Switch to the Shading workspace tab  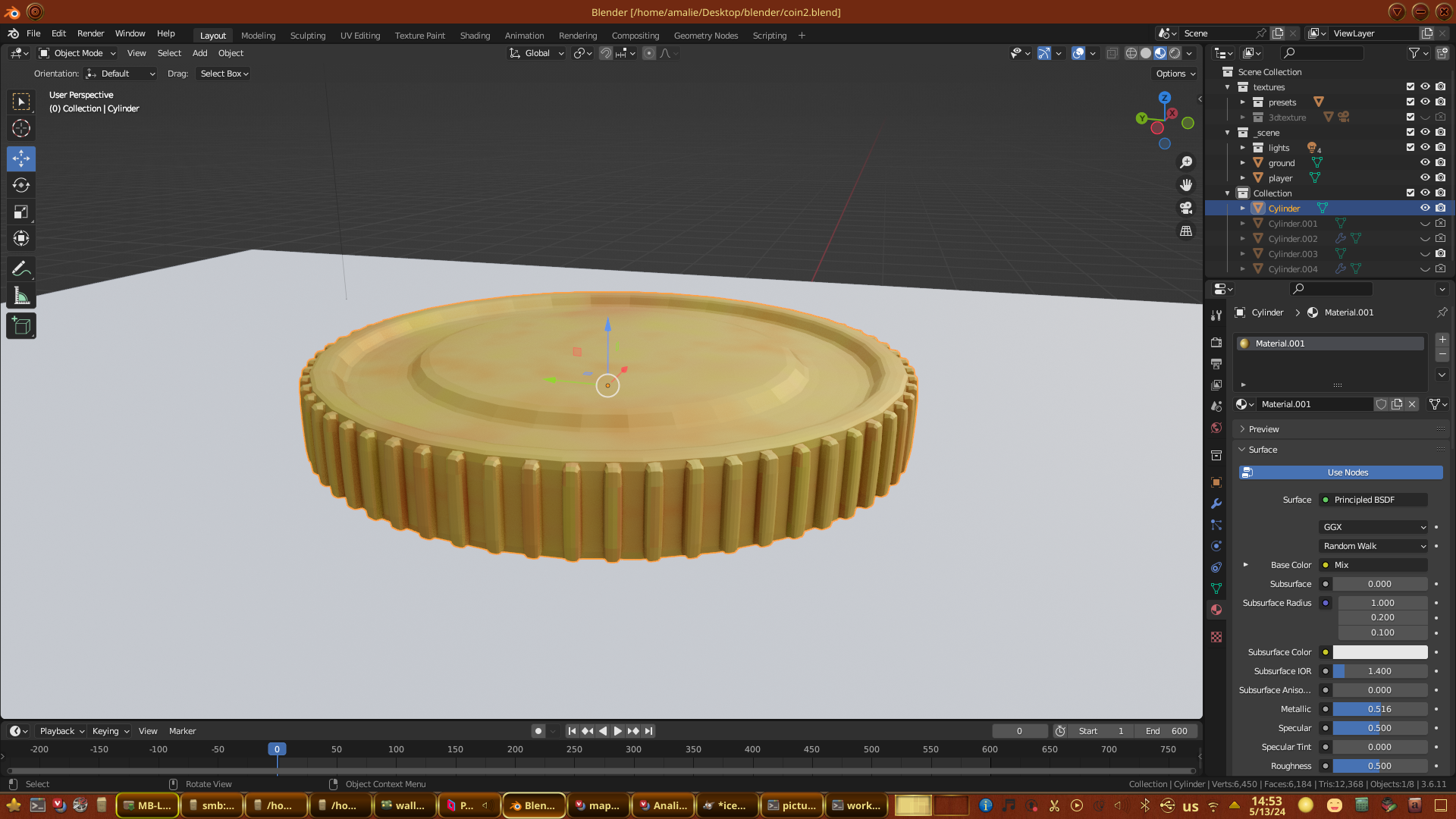click(x=475, y=36)
